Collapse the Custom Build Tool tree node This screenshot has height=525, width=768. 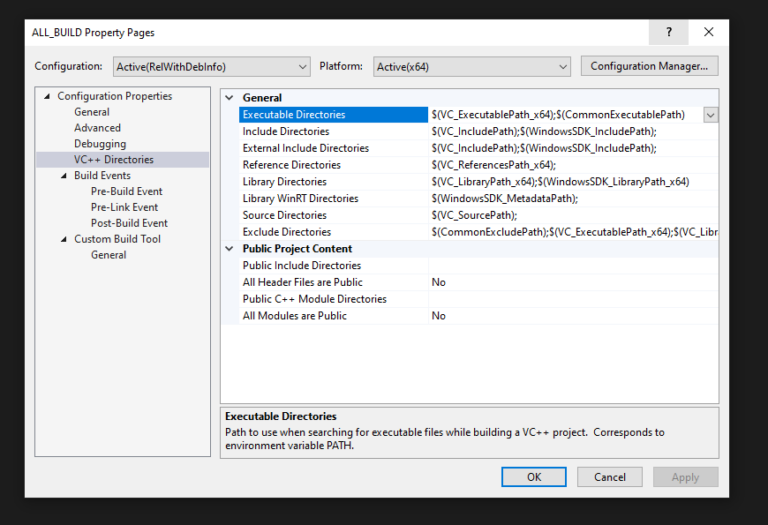tap(64, 239)
